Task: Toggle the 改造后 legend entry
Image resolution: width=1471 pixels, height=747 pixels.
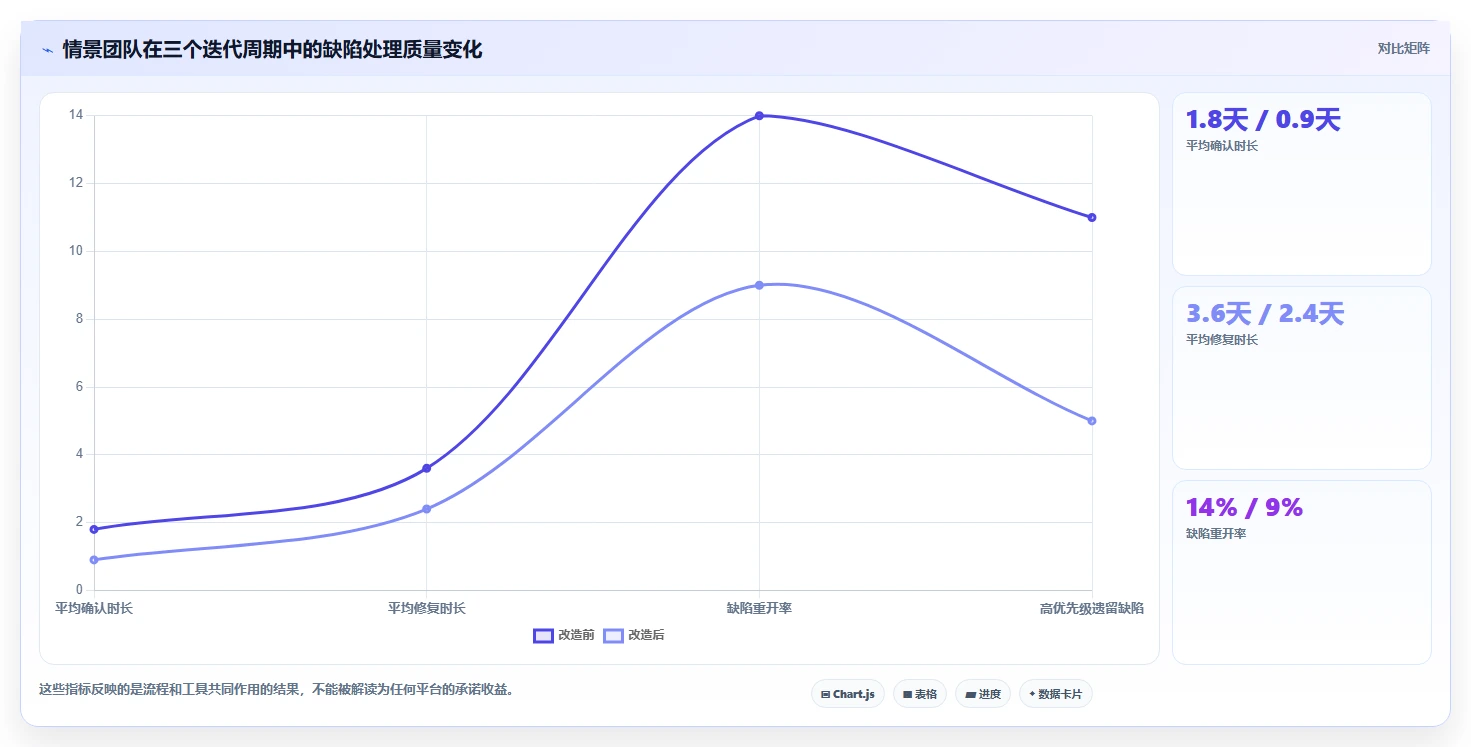Action: click(634, 635)
